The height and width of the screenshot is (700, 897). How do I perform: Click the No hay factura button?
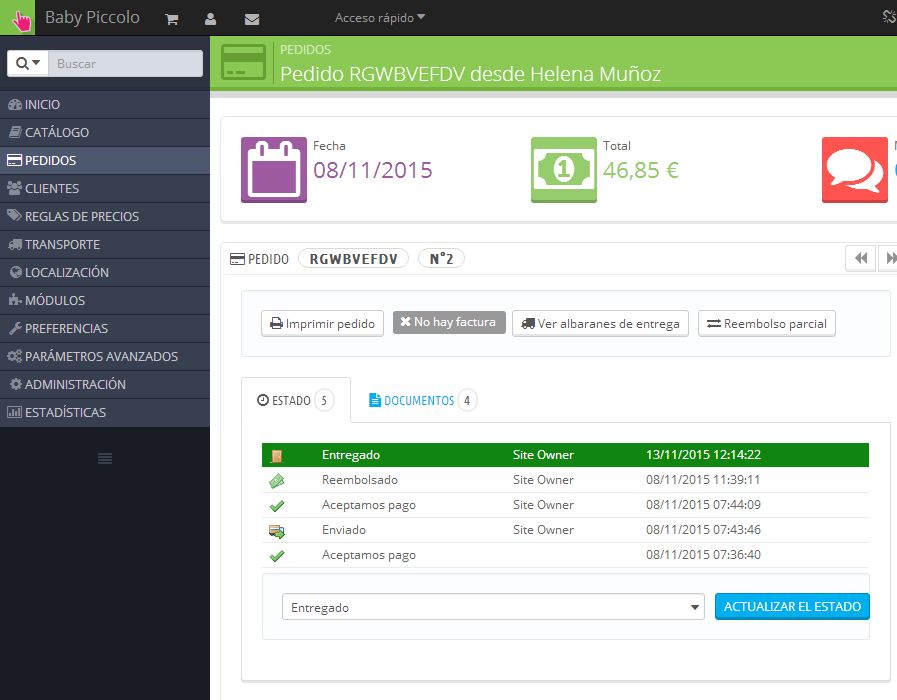click(x=449, y=323)
